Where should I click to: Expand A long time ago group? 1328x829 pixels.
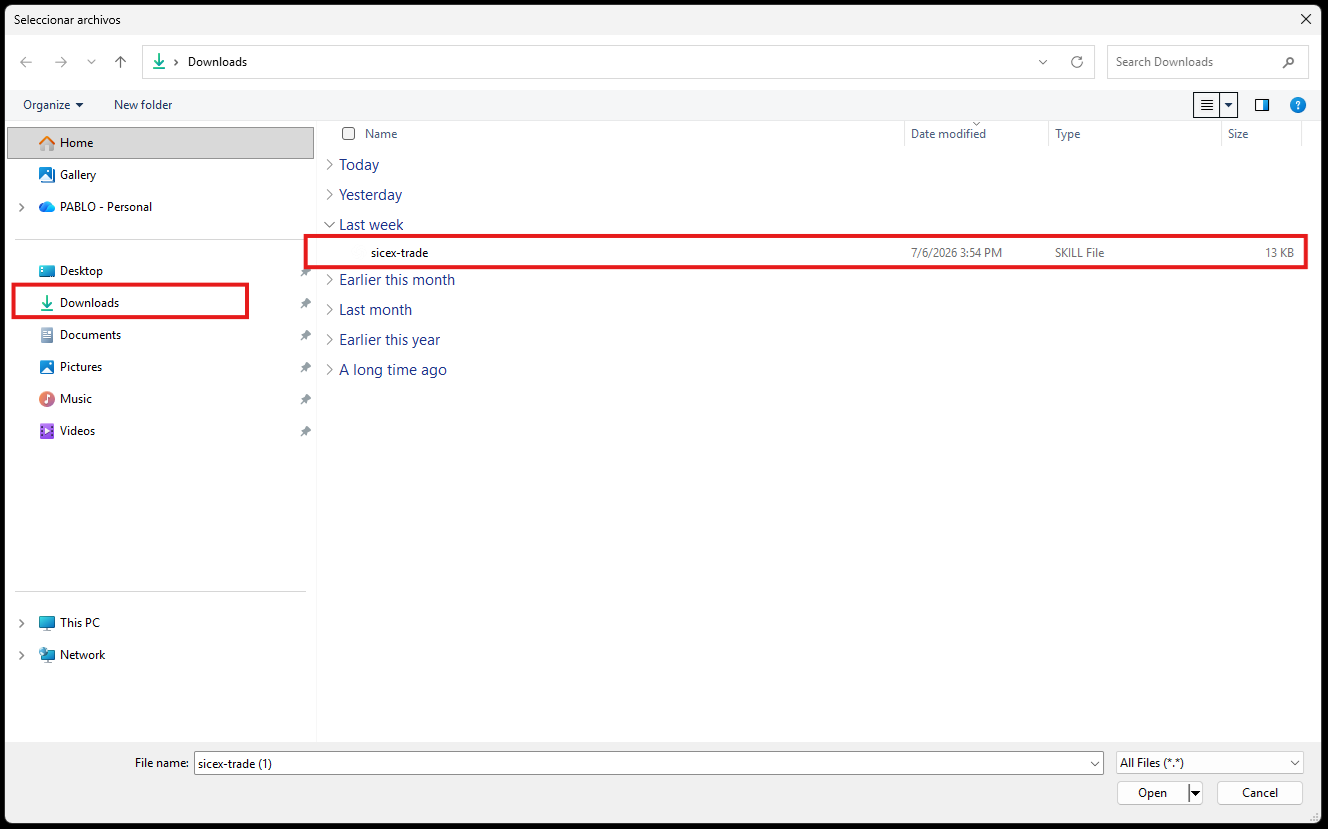coord(330,370)
